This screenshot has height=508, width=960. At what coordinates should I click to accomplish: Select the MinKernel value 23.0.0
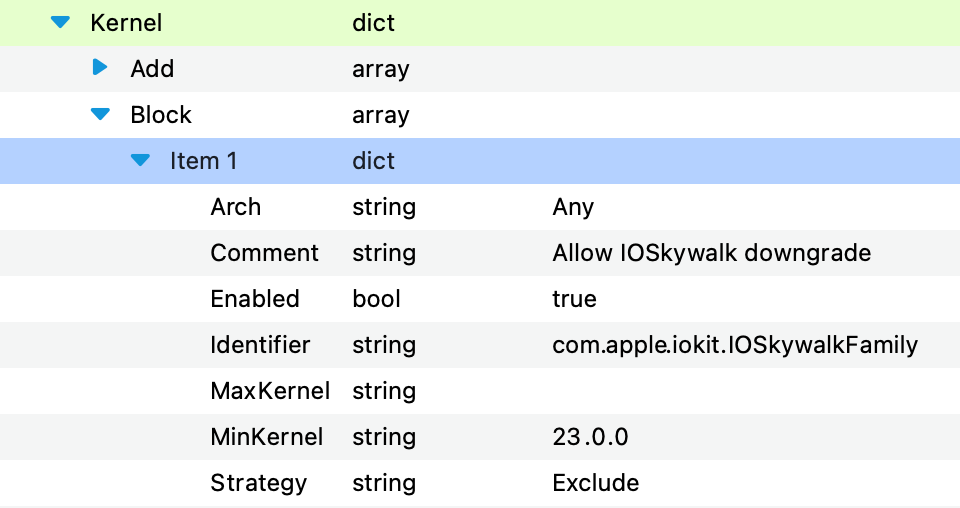tap(590, 437)
